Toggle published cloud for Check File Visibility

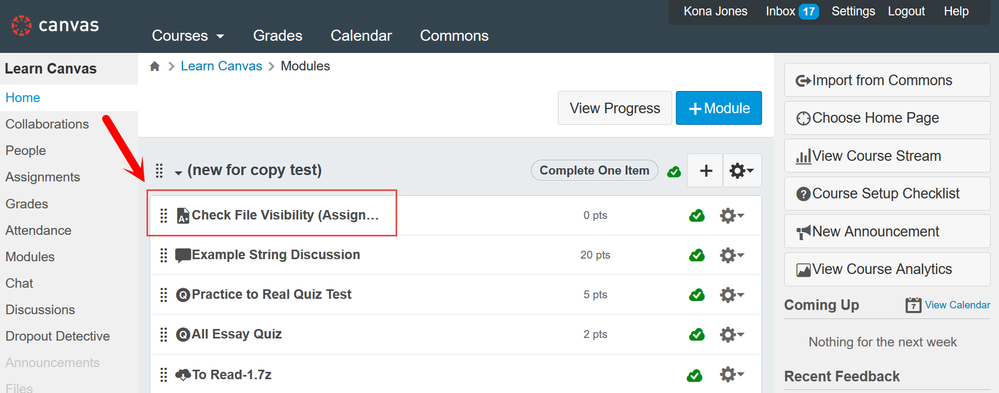tap(696, 216)
